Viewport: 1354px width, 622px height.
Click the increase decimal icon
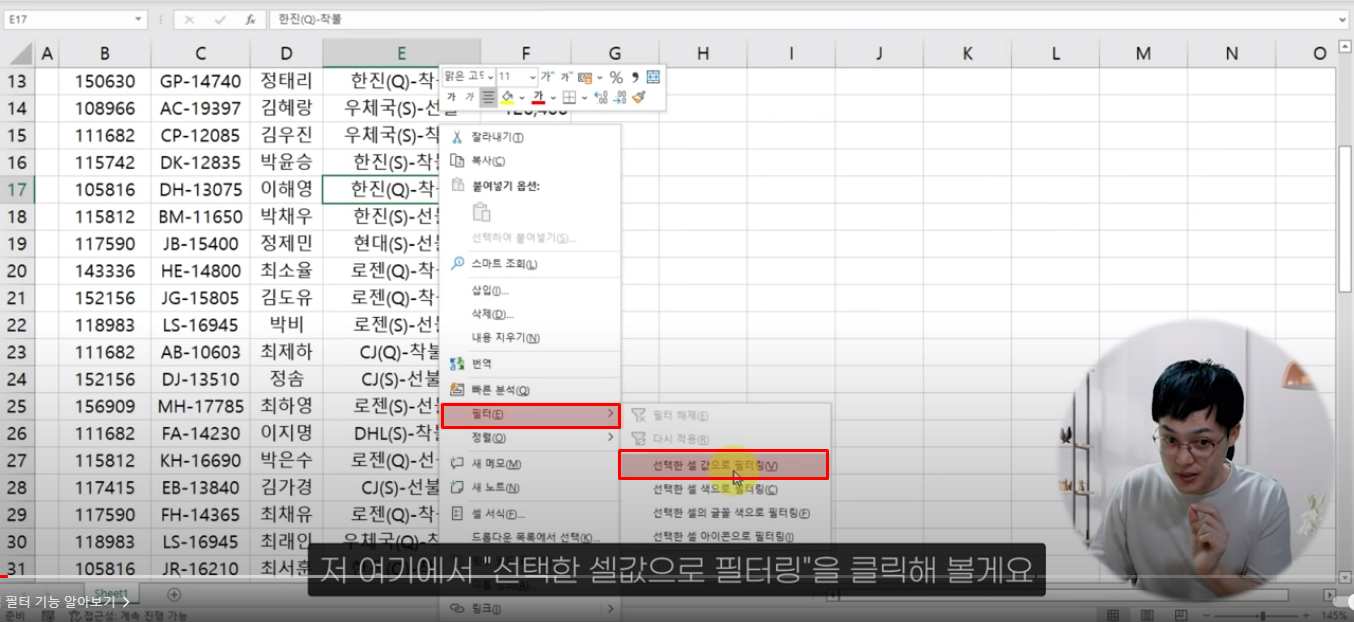601,97
